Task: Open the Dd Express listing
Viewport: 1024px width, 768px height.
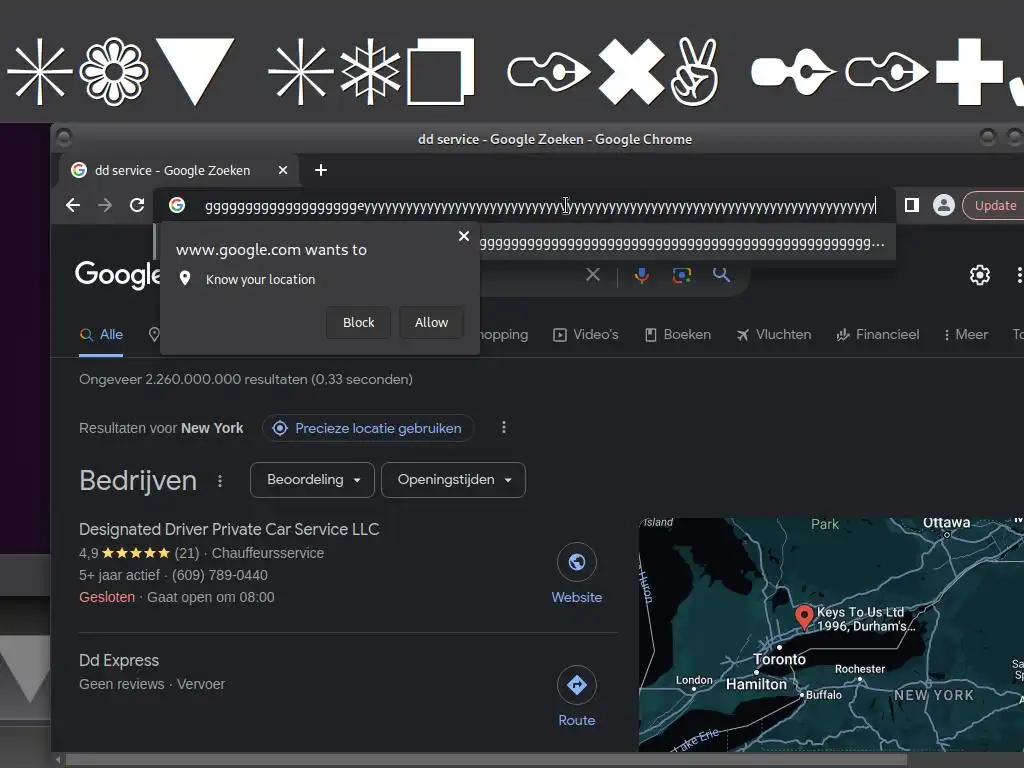Action: (x=119, y=660)
